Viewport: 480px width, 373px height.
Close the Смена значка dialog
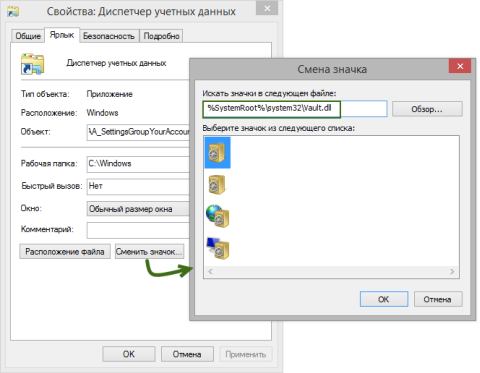tap(460, 66)
